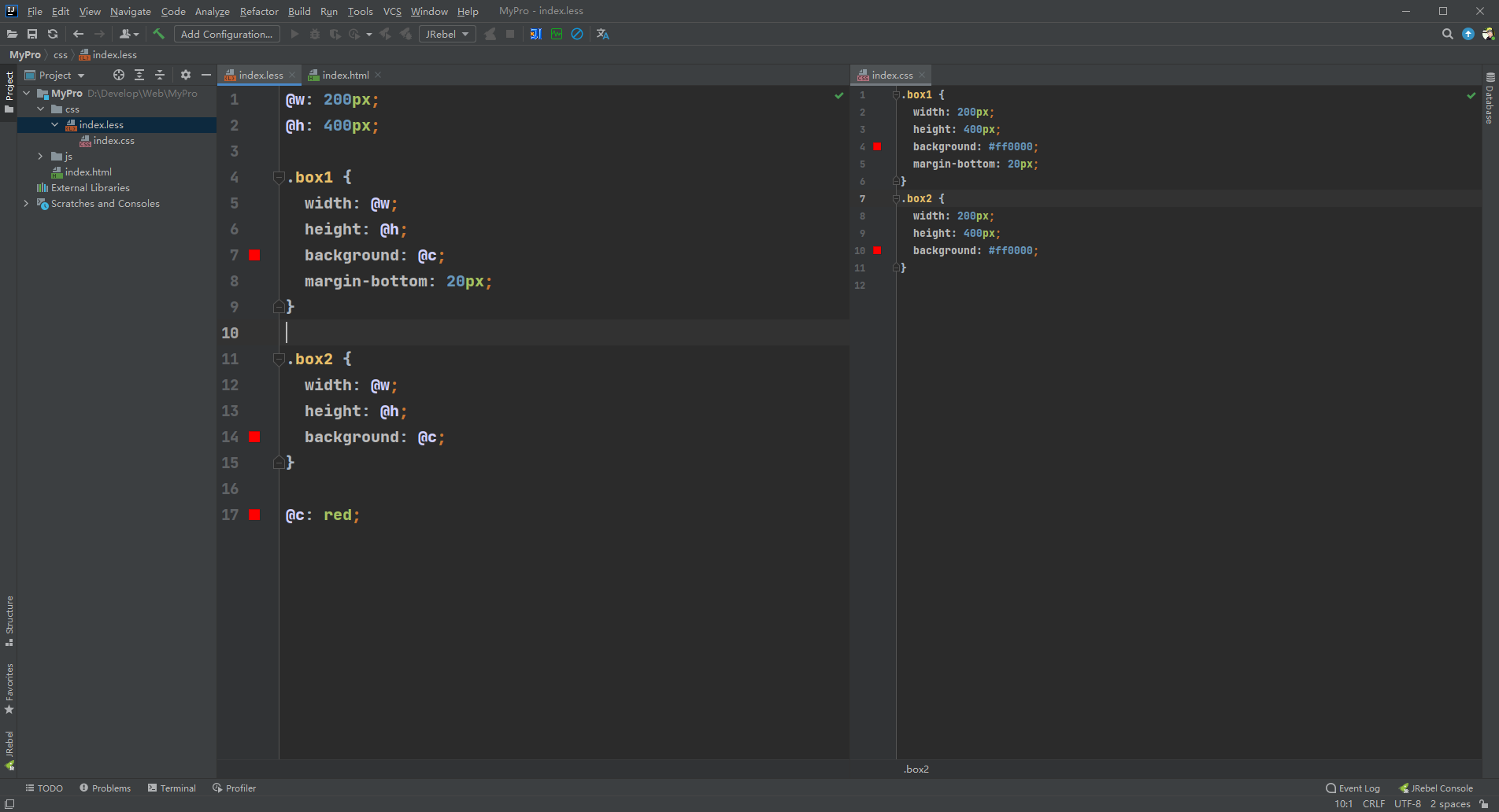Toggle the Favorites tool window
Screen dimensions: 1499x812
[x=9, y=688]
